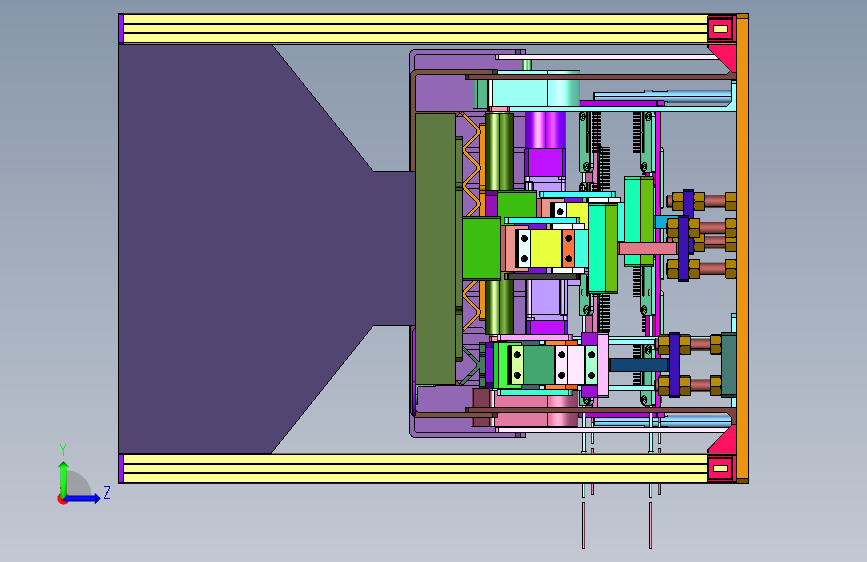This screenshot has width=867, height=562.
Task: Select the dark blue horizontal rod
Action: tap(639, 365)
